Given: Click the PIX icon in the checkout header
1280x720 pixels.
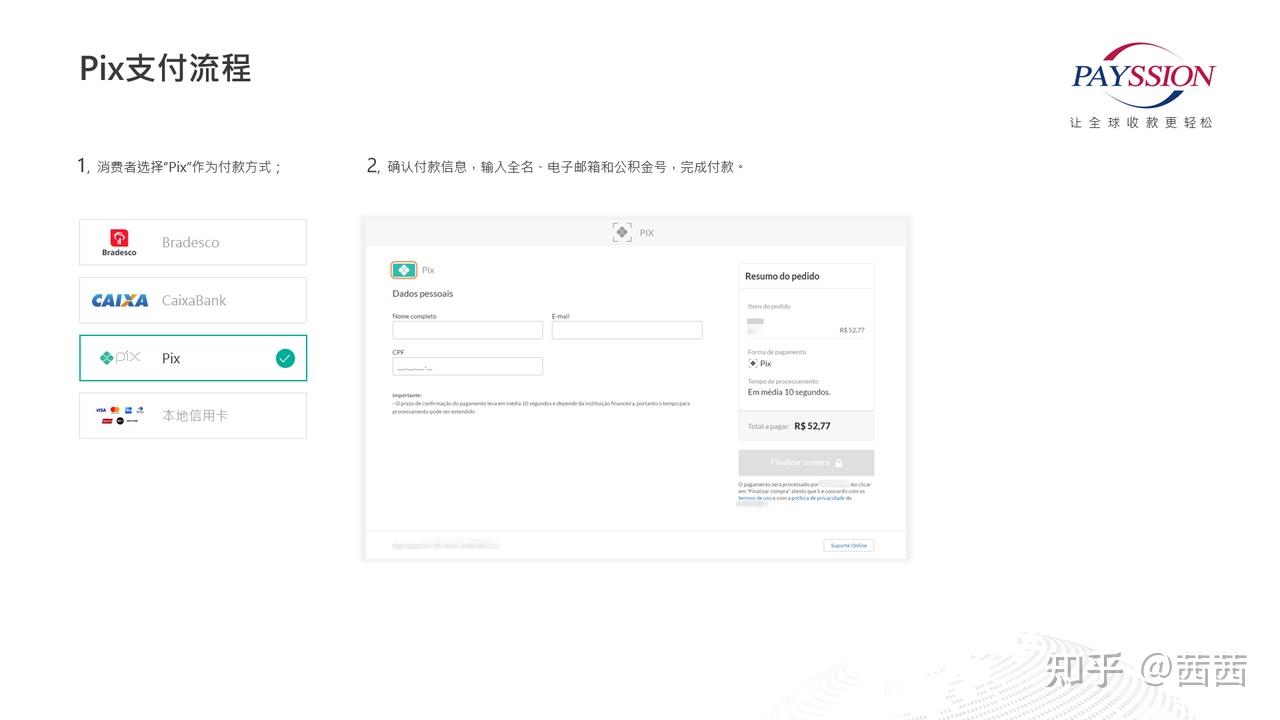Looking at the screenshot, I should [622, 232].
